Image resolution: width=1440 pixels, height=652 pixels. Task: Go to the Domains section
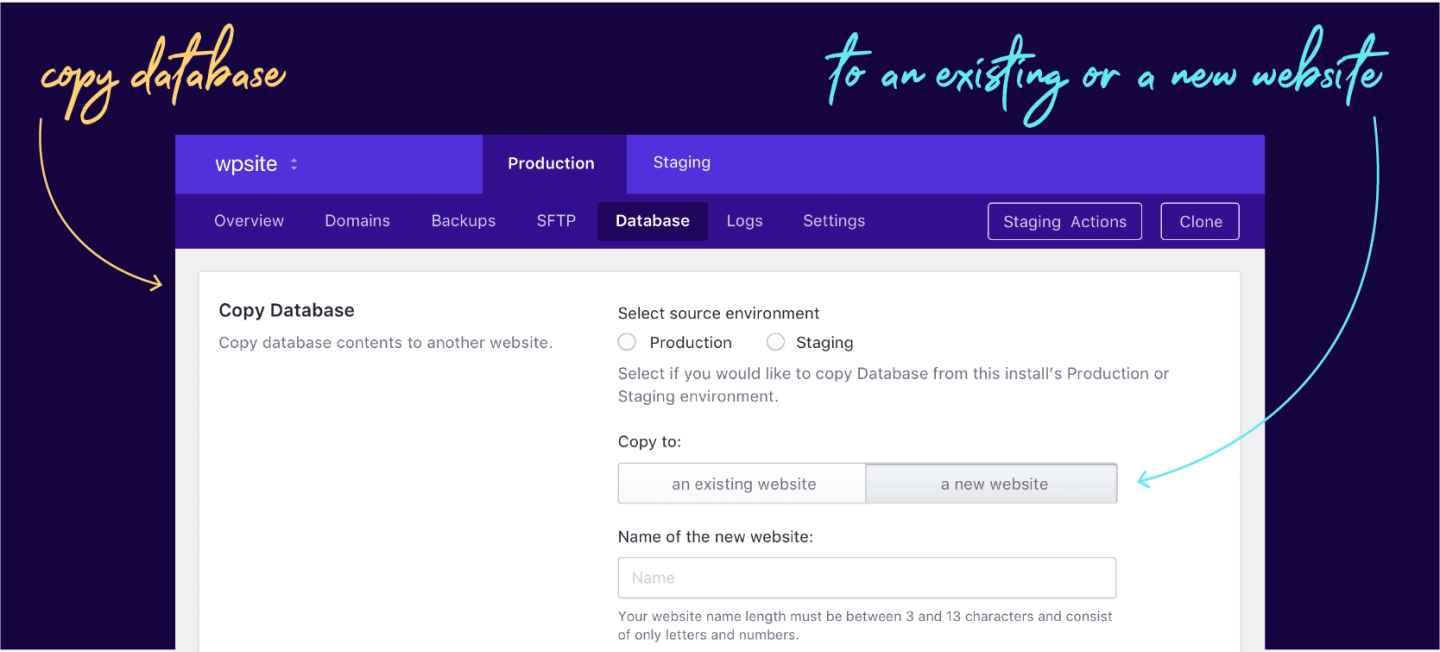(x=357, y=221)
